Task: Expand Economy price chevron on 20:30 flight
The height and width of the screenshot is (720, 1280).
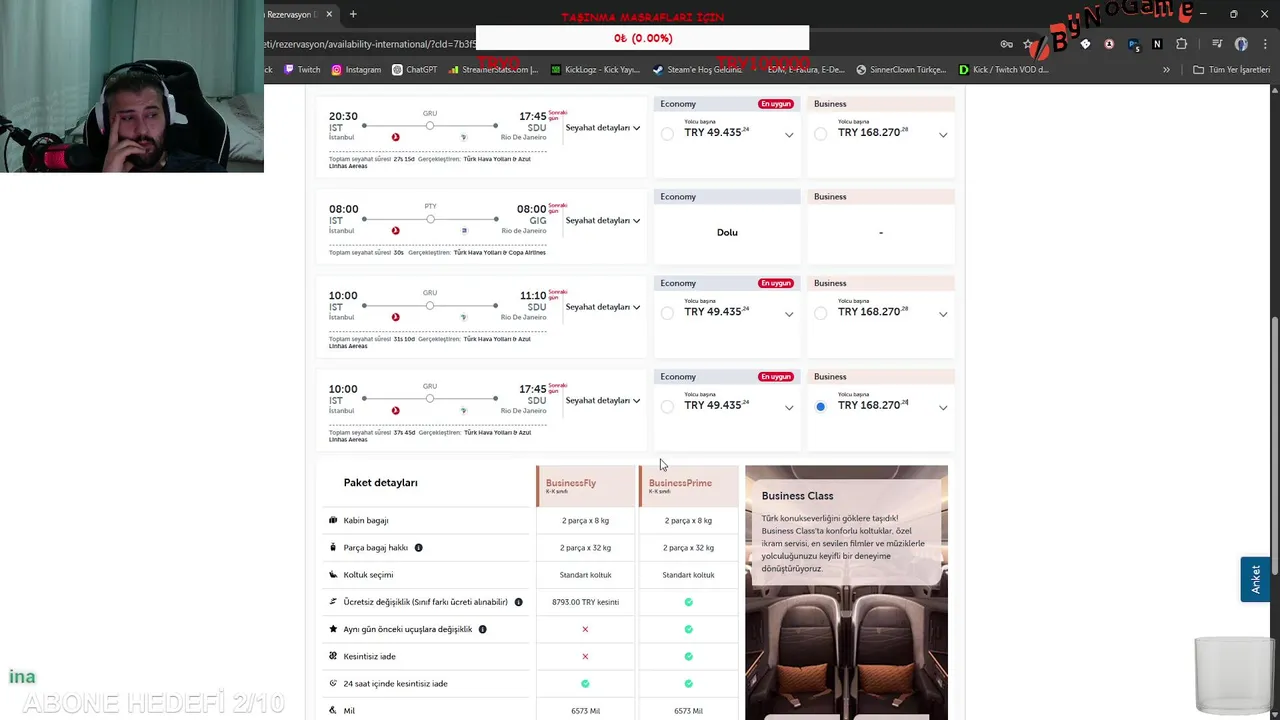Action: pos(789,135)
